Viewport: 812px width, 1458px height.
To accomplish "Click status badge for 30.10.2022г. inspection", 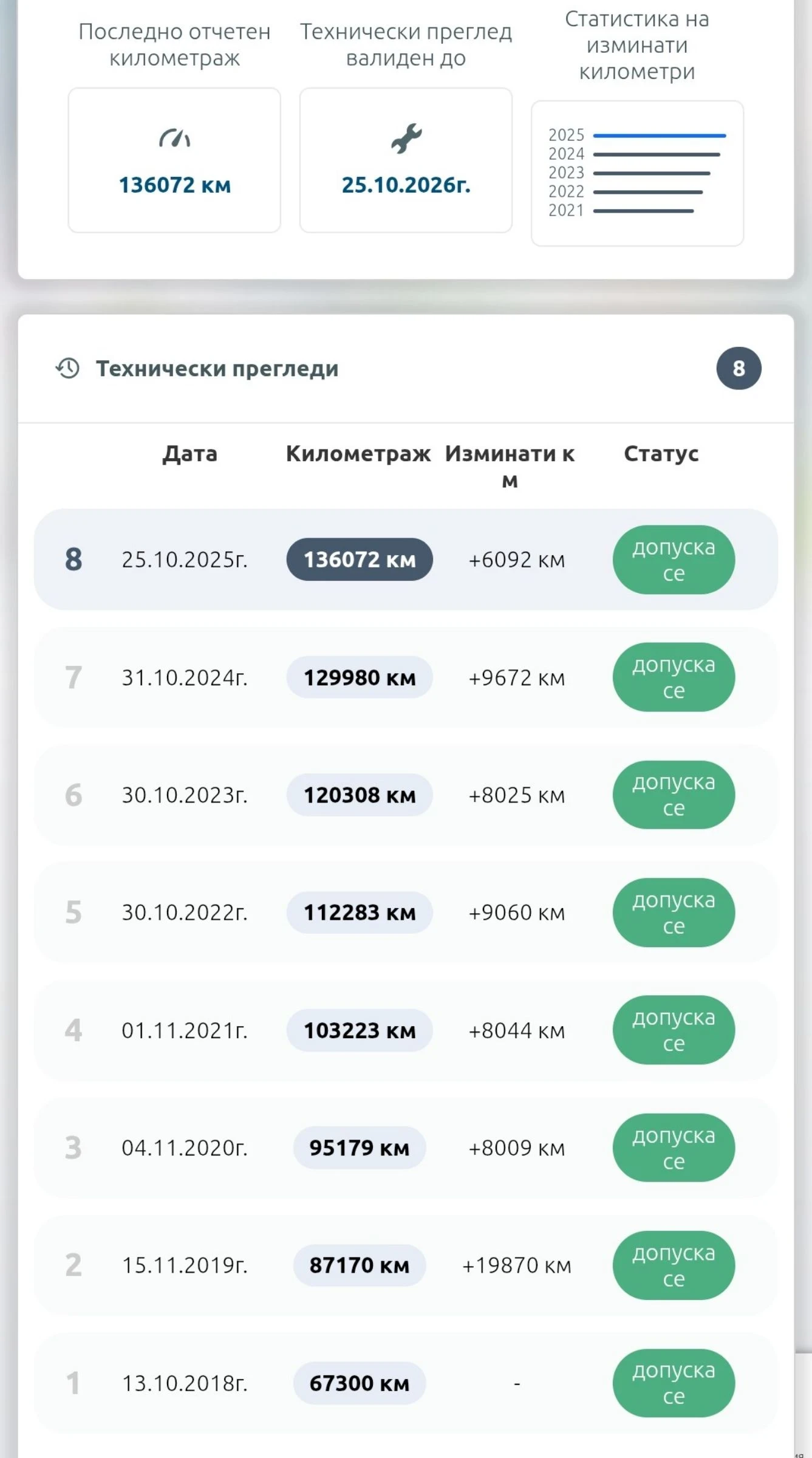I will (x=673, y=912).
